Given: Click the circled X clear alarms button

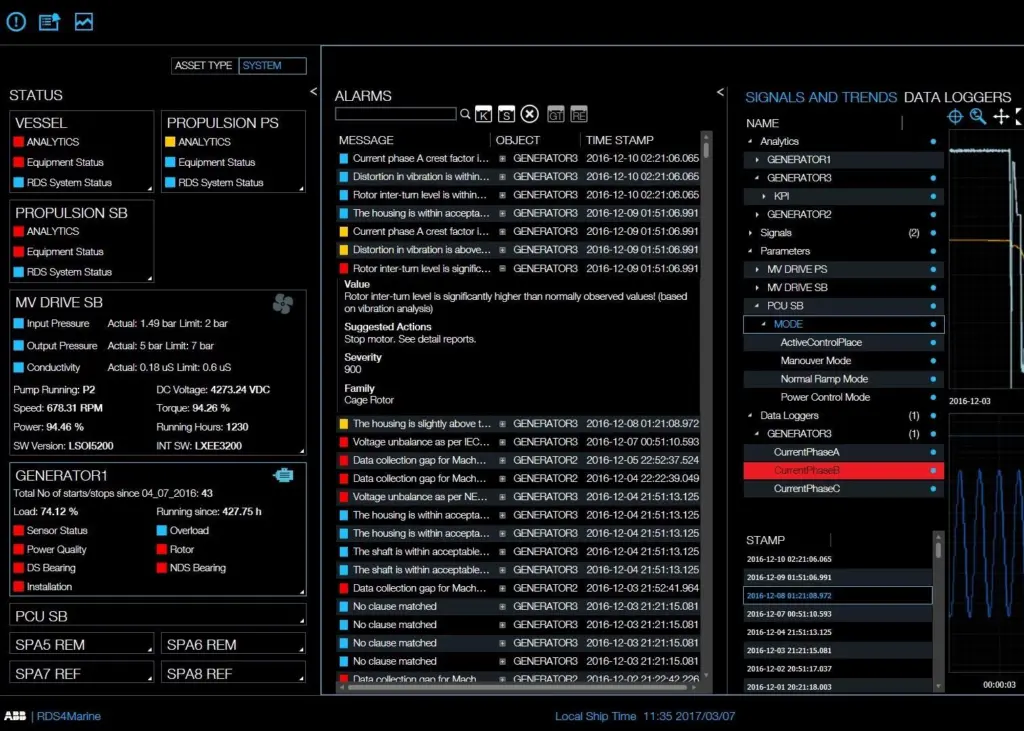Looking at the screenshot, I should pos(530,114).
